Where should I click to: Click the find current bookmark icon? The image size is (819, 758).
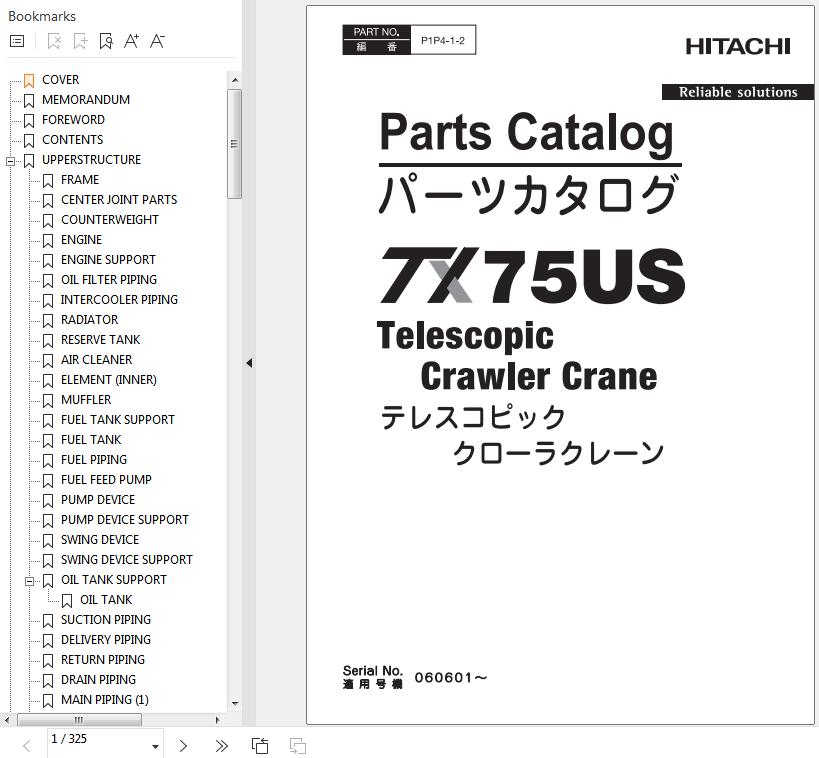pos(106,41)
